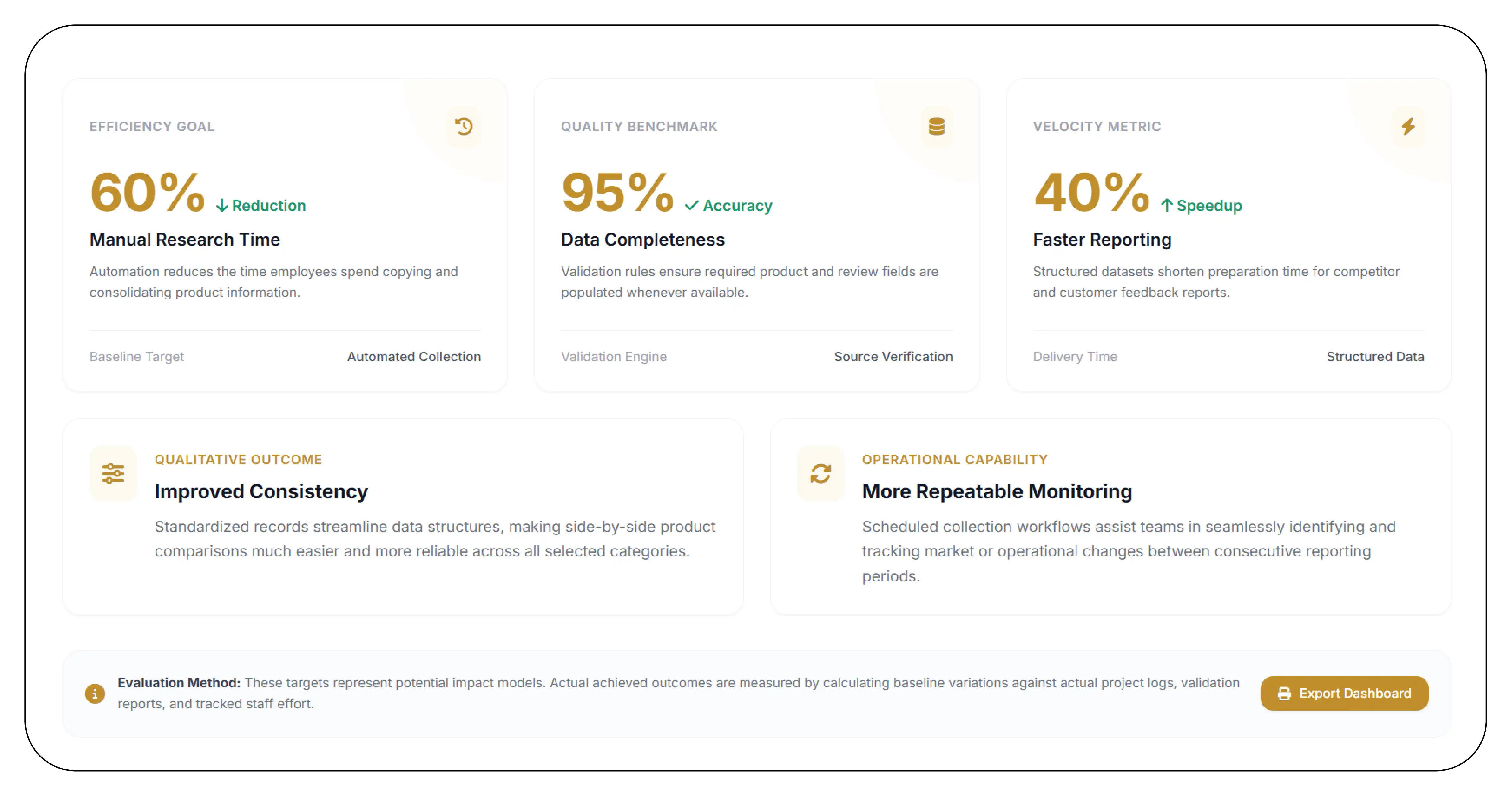The height and width of the screenshot is (796, 1512).
Task: Click the info icon next to Evaluation Method
Action: (95, 693)
